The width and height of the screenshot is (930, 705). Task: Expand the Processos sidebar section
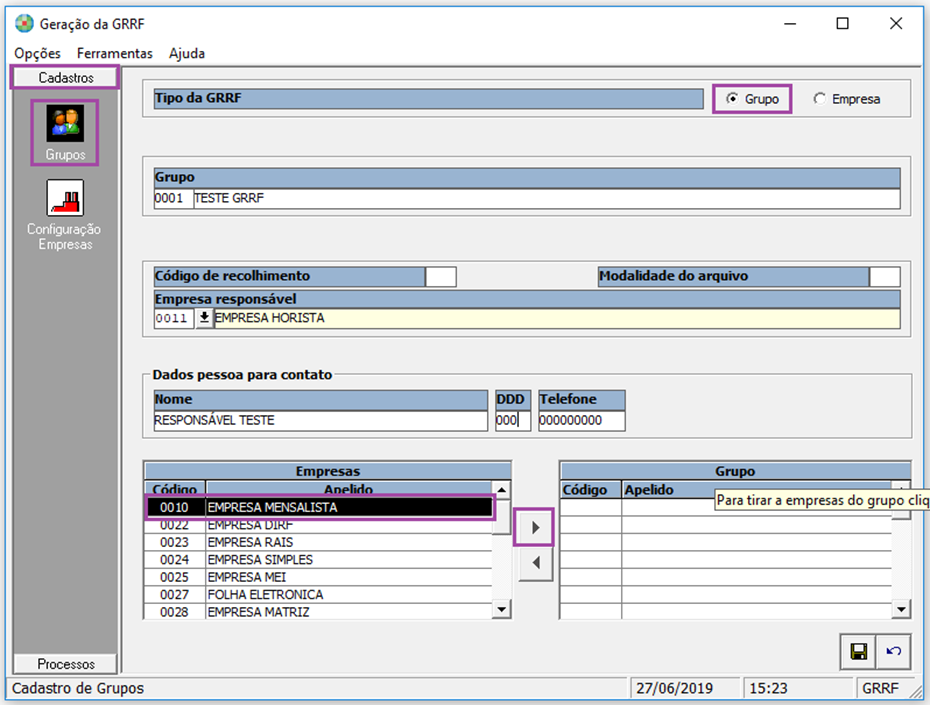(66, 664)
